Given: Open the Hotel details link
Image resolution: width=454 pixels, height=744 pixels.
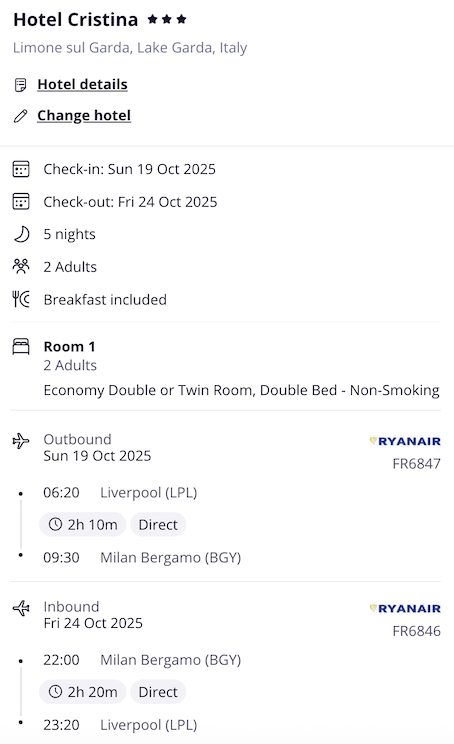Looking at the screenshot, I should (83, 84).
